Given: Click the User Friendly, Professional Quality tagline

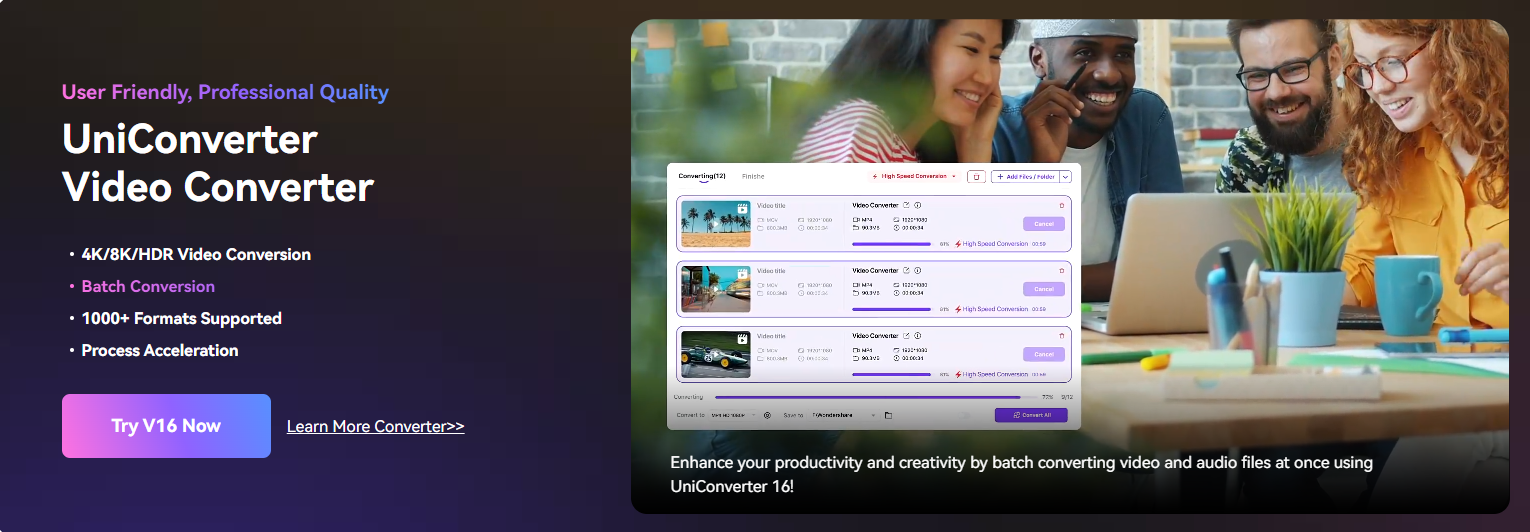Looking at the screenshot, I should click(225, 92).
